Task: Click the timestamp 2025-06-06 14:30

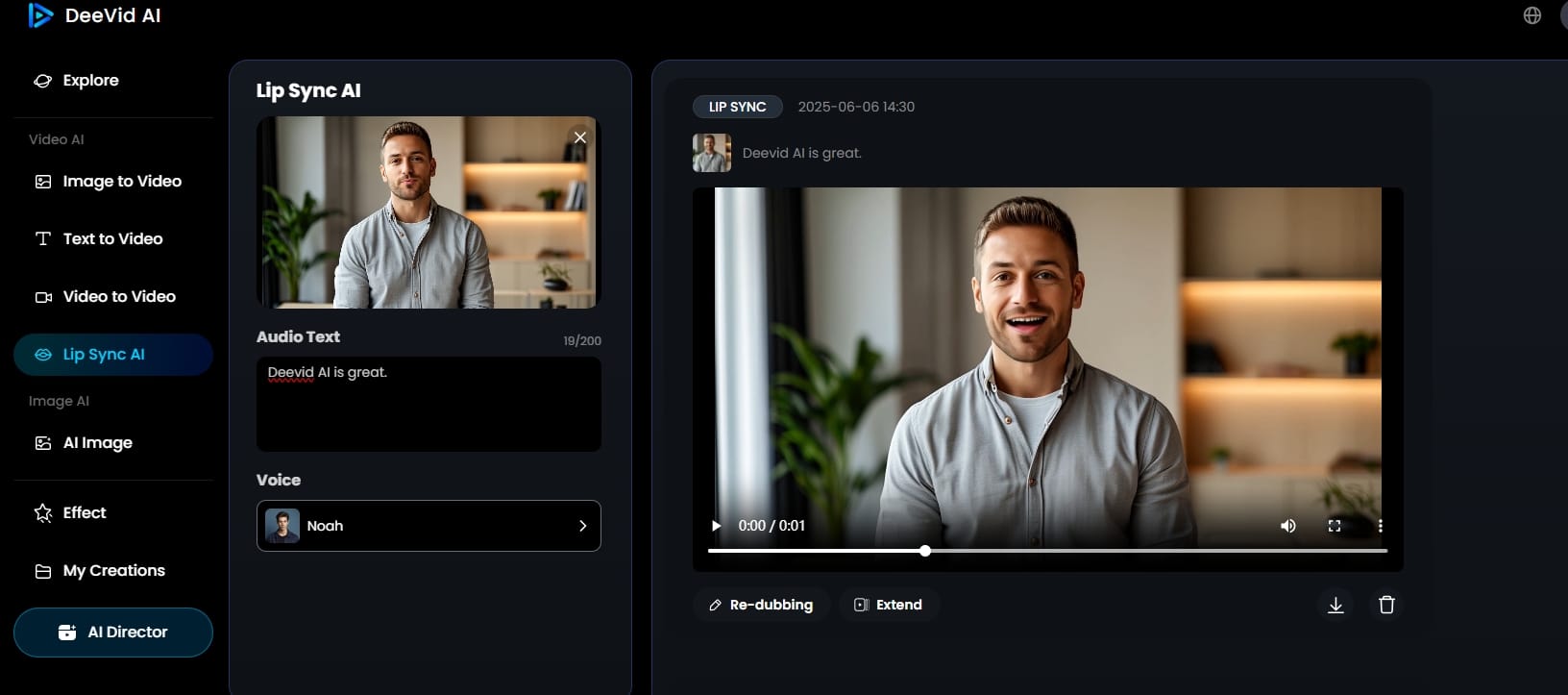Action: point(856,107)
